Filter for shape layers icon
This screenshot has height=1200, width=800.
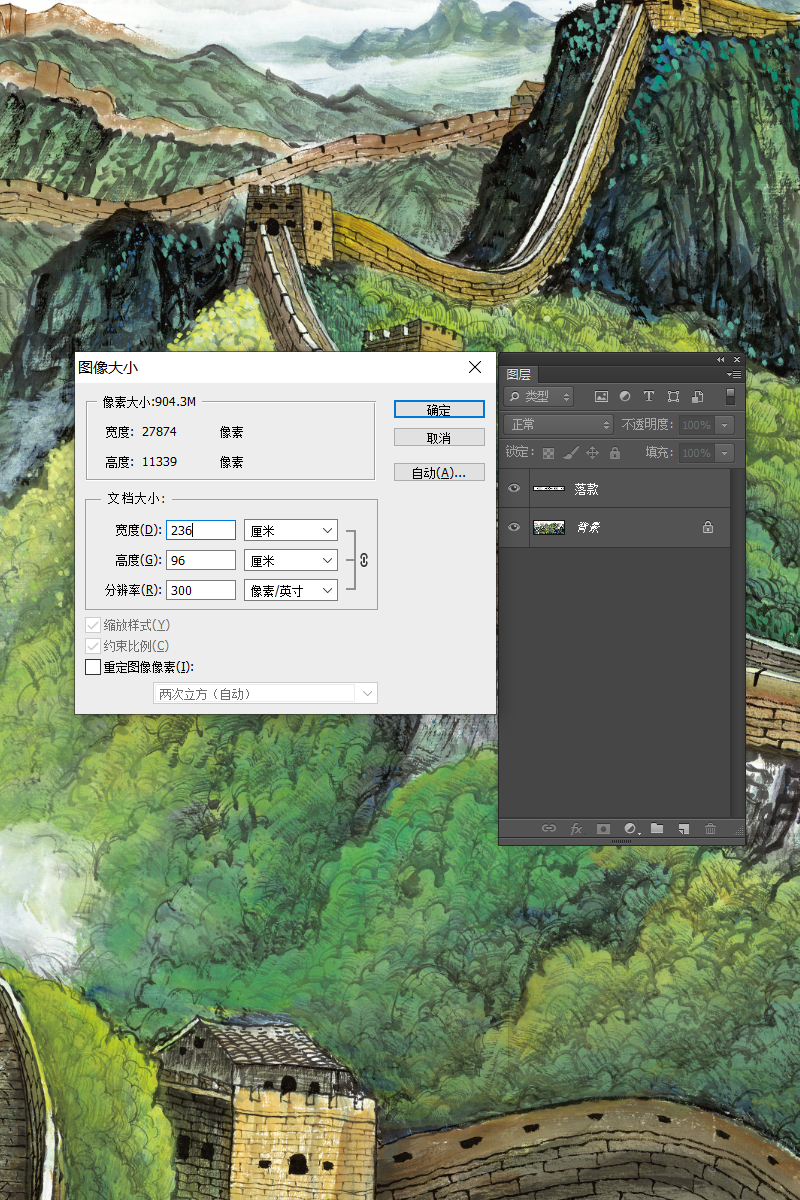coord(673,397)
